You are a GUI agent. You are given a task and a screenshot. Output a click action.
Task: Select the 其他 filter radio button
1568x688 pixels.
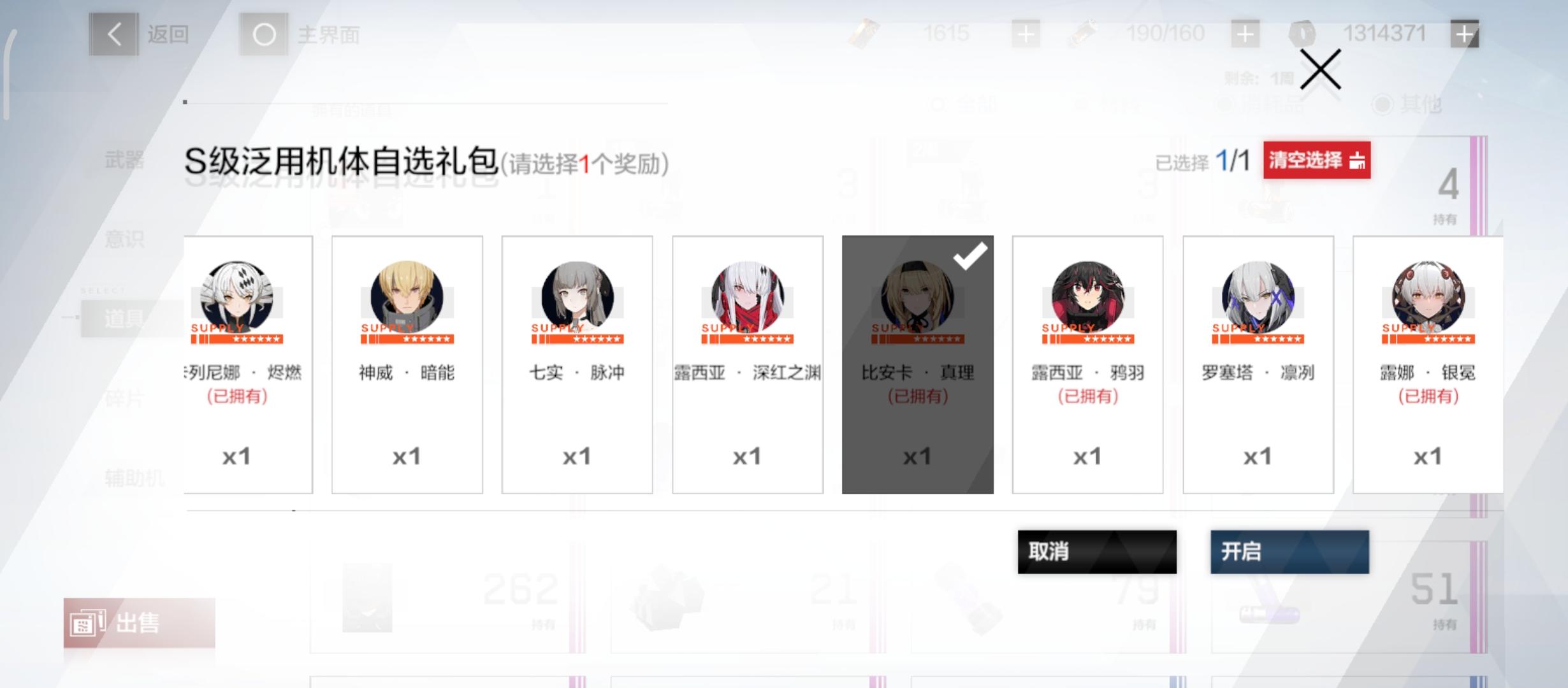(1382, 104)
